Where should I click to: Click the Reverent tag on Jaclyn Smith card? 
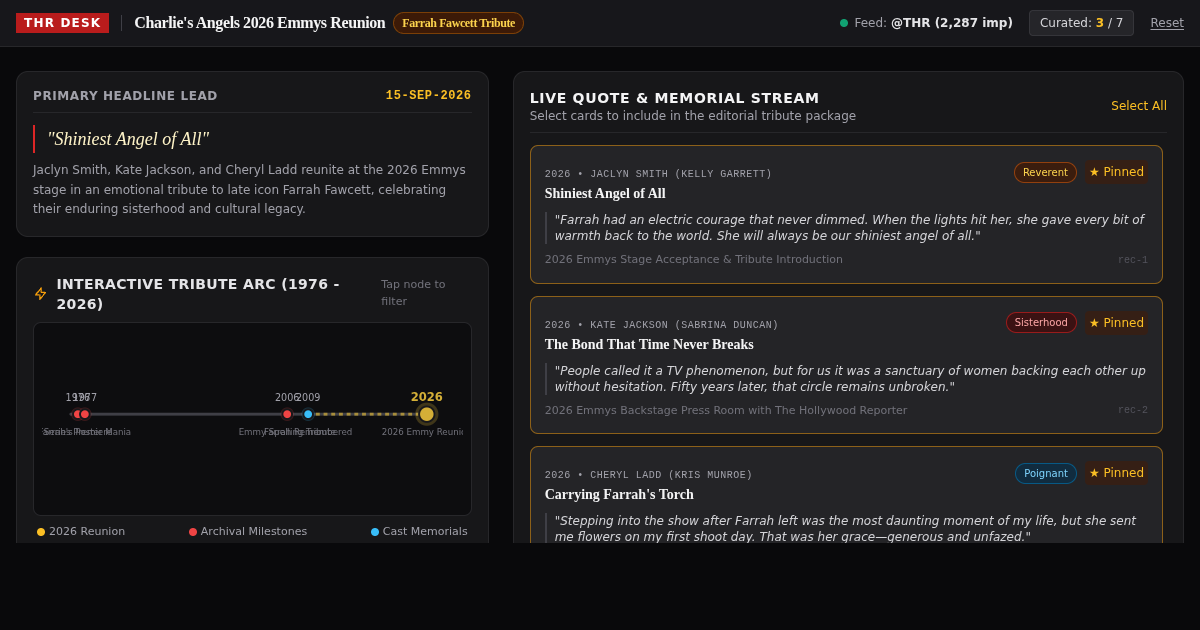[x=1045, y=172]
